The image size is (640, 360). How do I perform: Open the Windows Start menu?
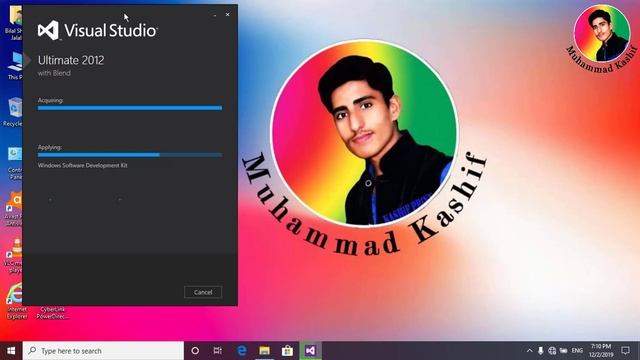(x=11, y=351)
